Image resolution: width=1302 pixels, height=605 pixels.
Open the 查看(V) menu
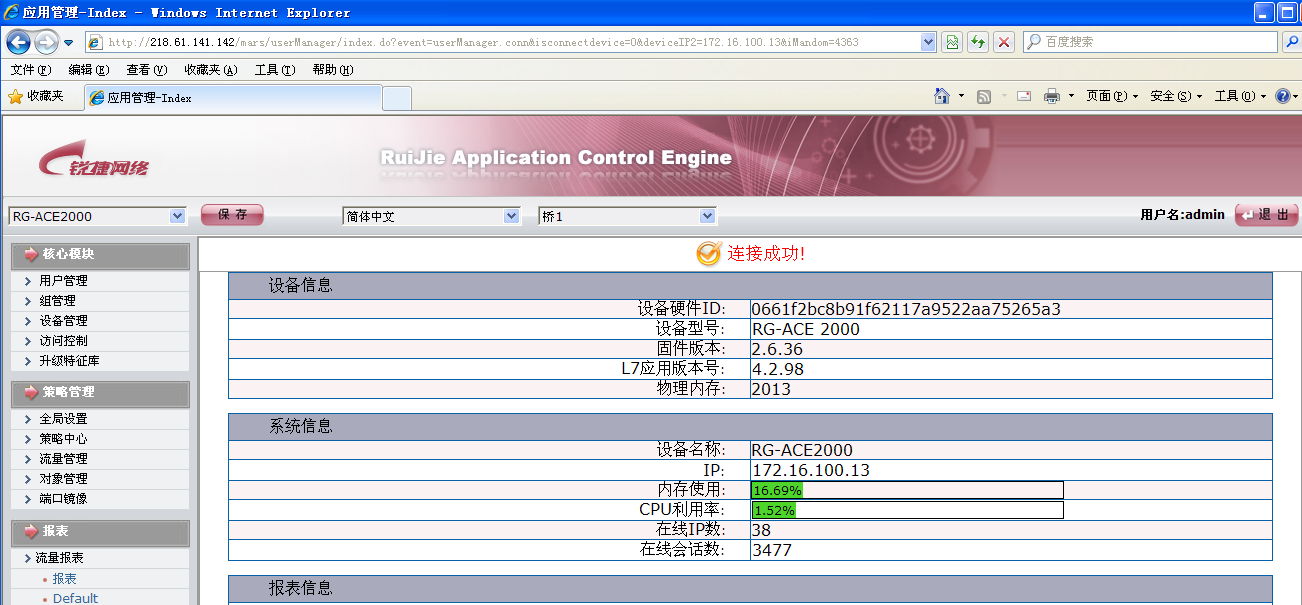coord(146,69)
